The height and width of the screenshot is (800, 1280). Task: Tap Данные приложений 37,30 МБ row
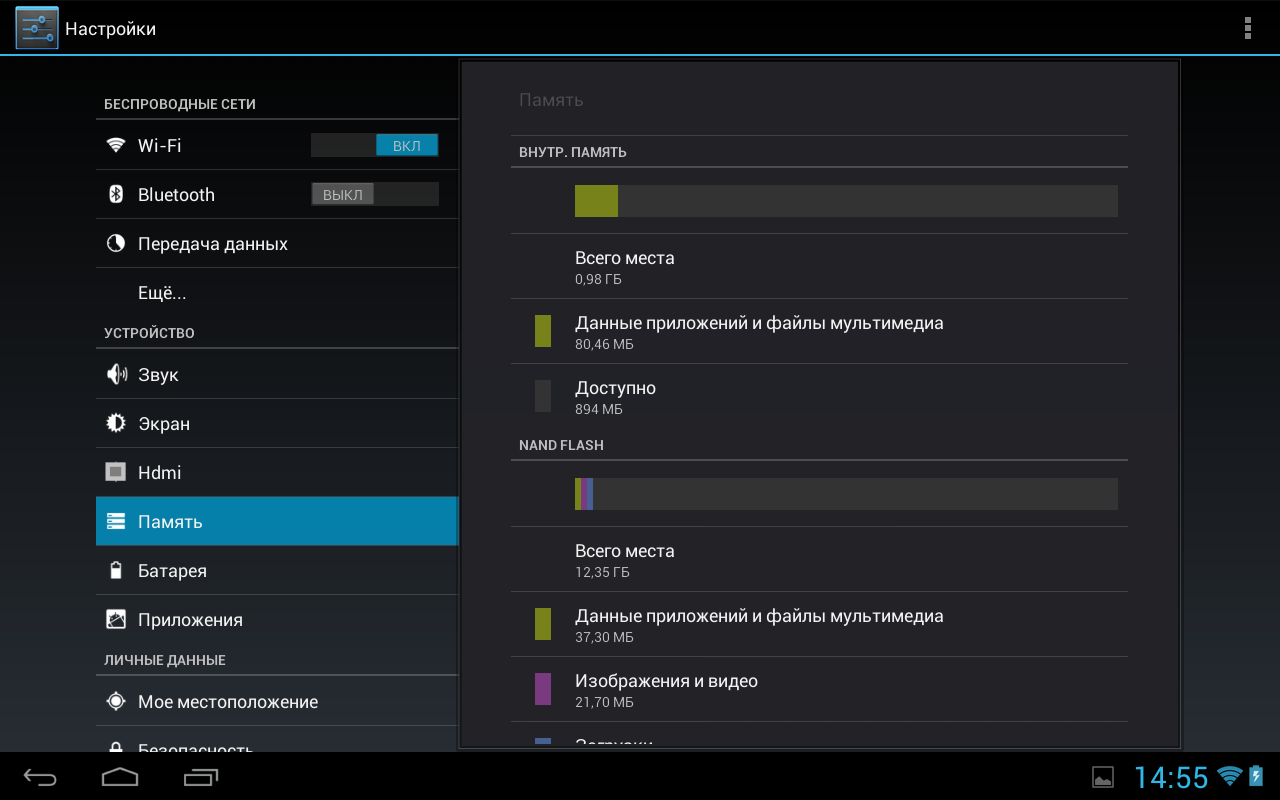tap(819, 624)
